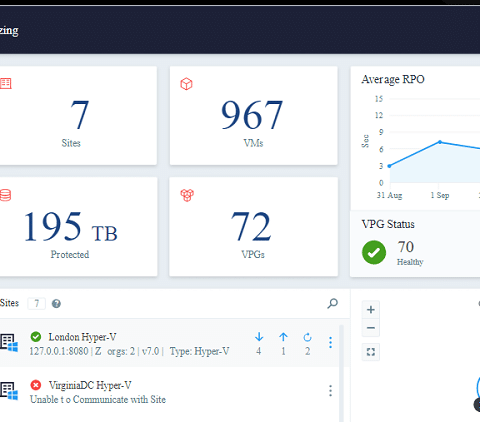This screenshot has width=480, height=422.
Task: Zoom in the map with plus
Action: click(x=371, y=310)
